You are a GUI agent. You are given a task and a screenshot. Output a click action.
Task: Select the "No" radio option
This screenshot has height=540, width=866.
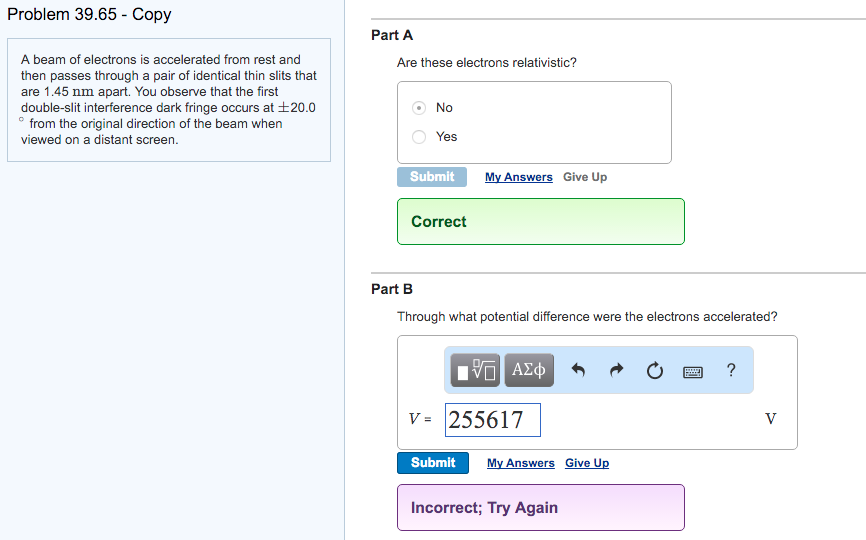(x=420, y=108)
